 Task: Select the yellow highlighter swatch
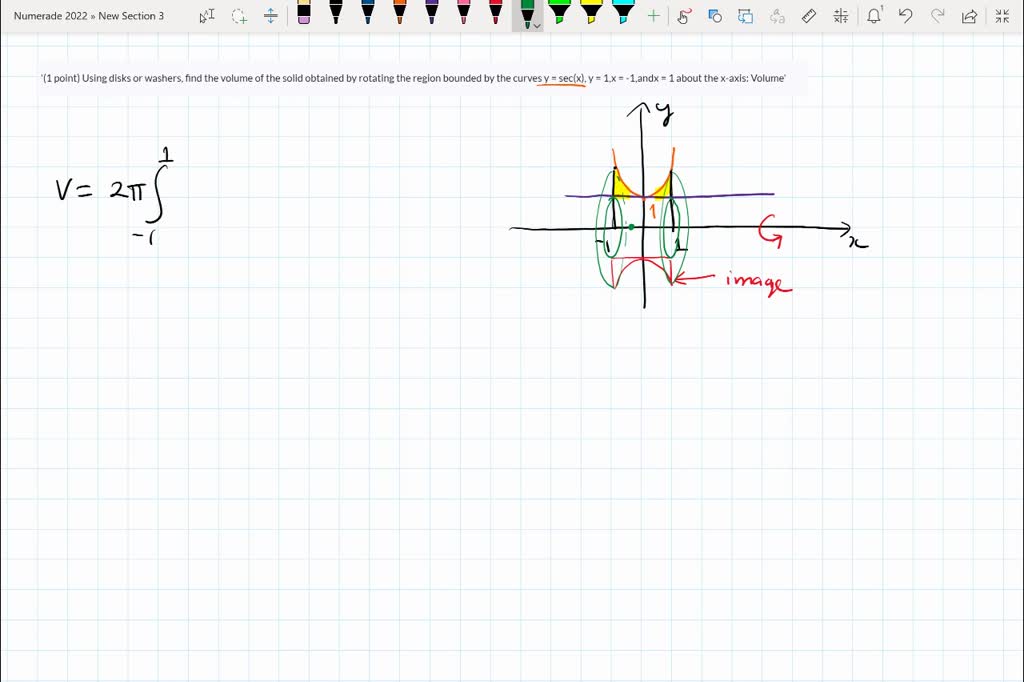(x=592, y=14)
